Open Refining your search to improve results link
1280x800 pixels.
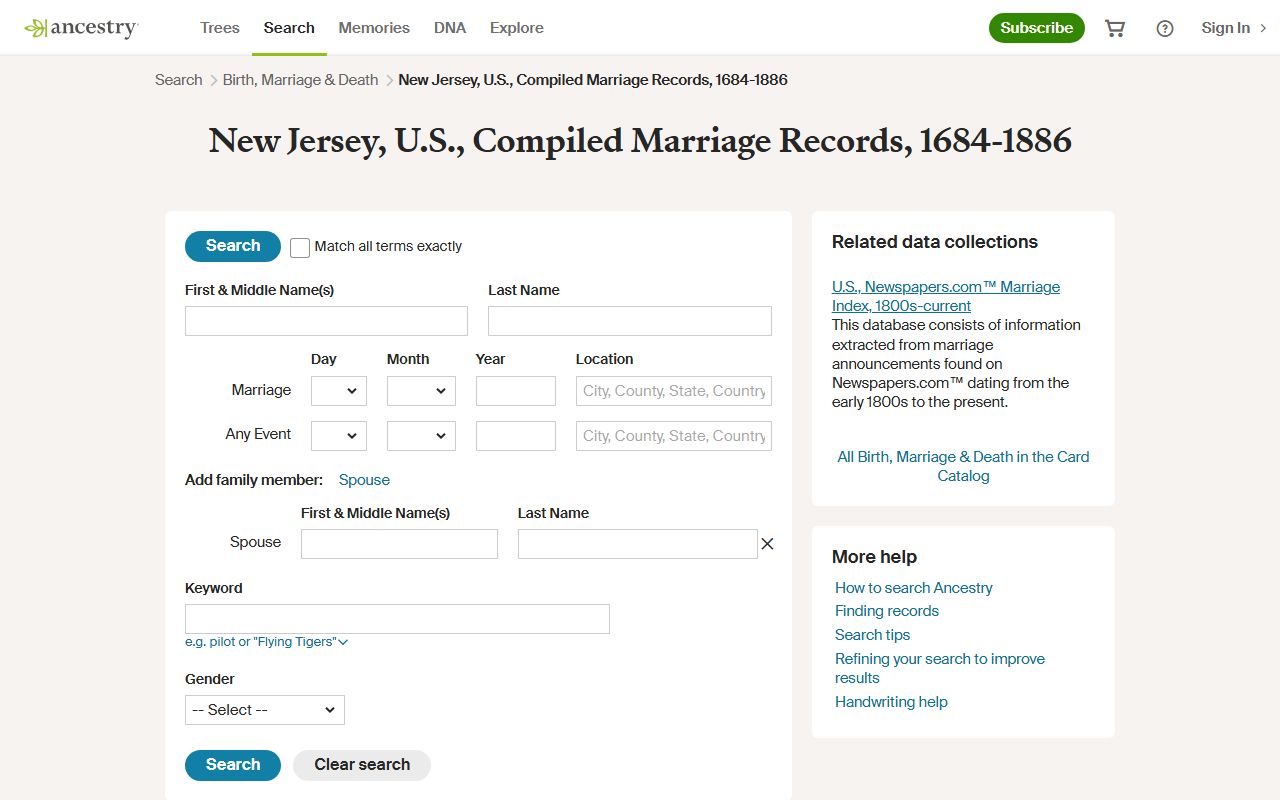pos(940,668)
